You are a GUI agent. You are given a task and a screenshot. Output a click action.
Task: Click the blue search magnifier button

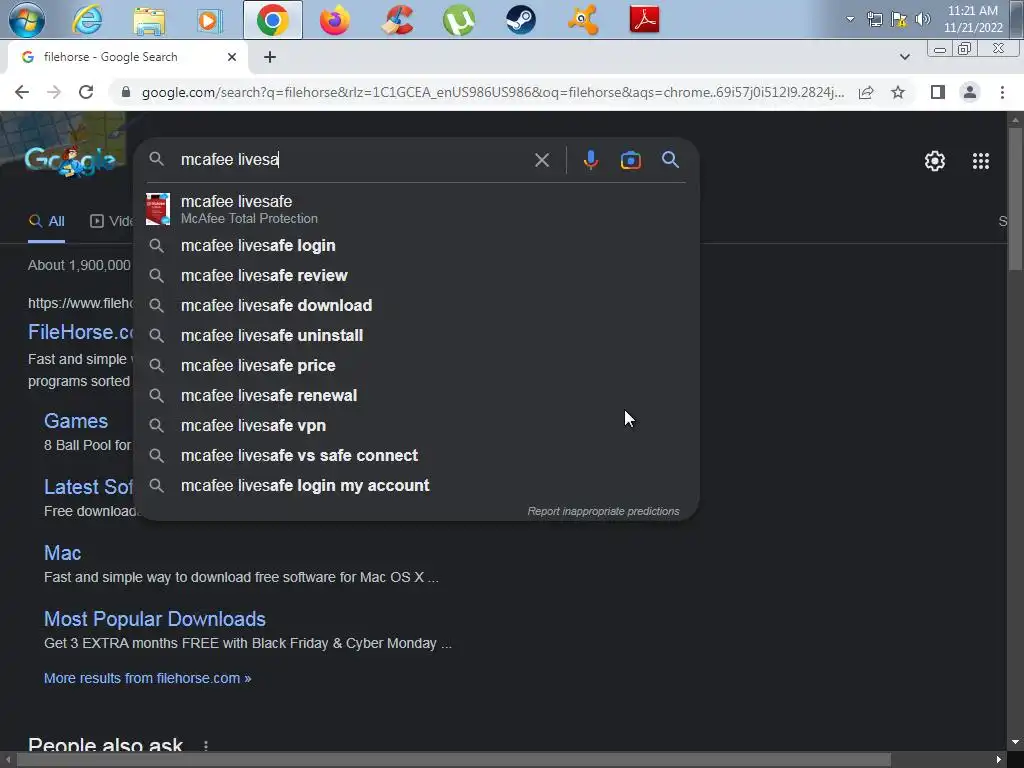671,160
